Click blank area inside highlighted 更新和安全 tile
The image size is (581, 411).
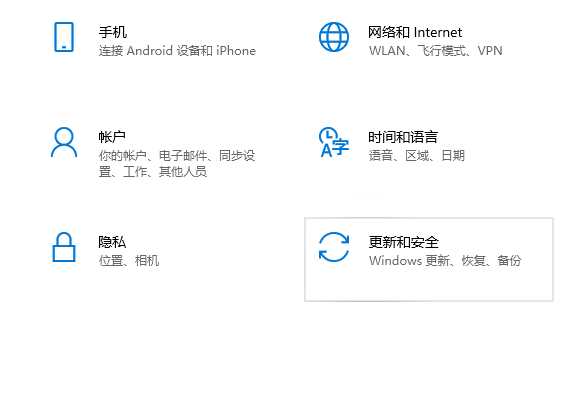428,285
